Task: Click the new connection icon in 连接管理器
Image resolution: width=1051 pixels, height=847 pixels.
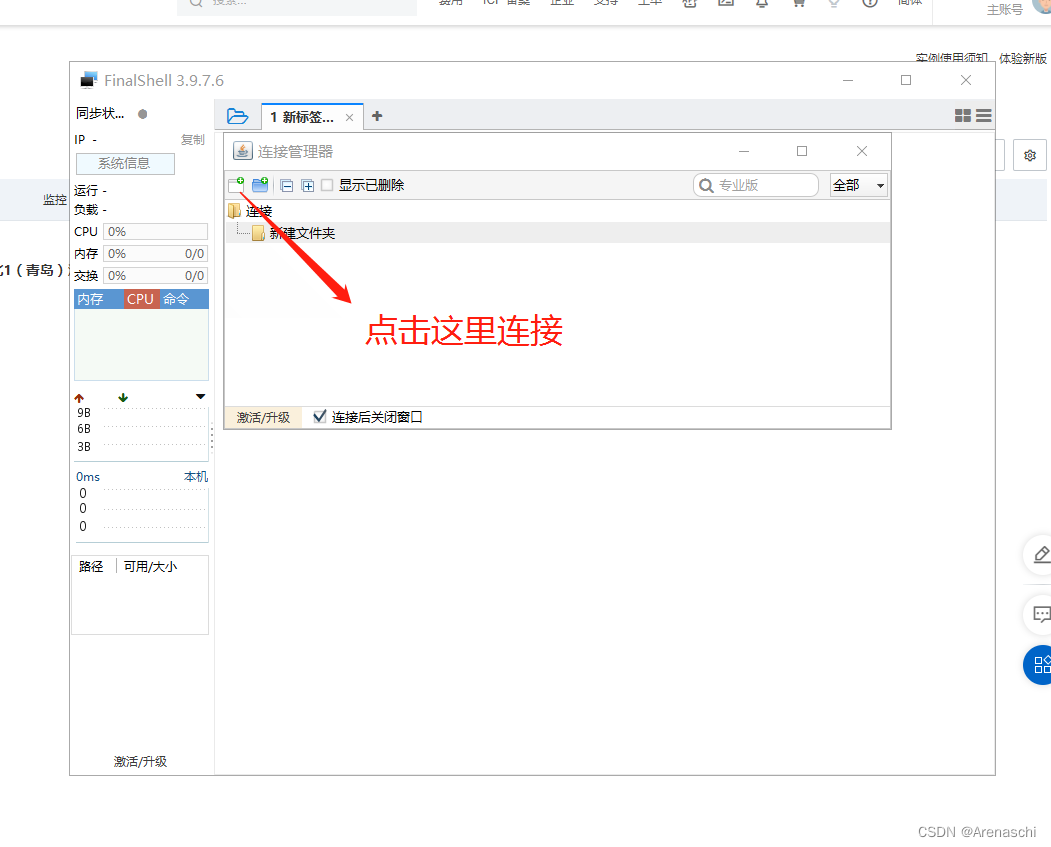Action: tap(237, 184)
